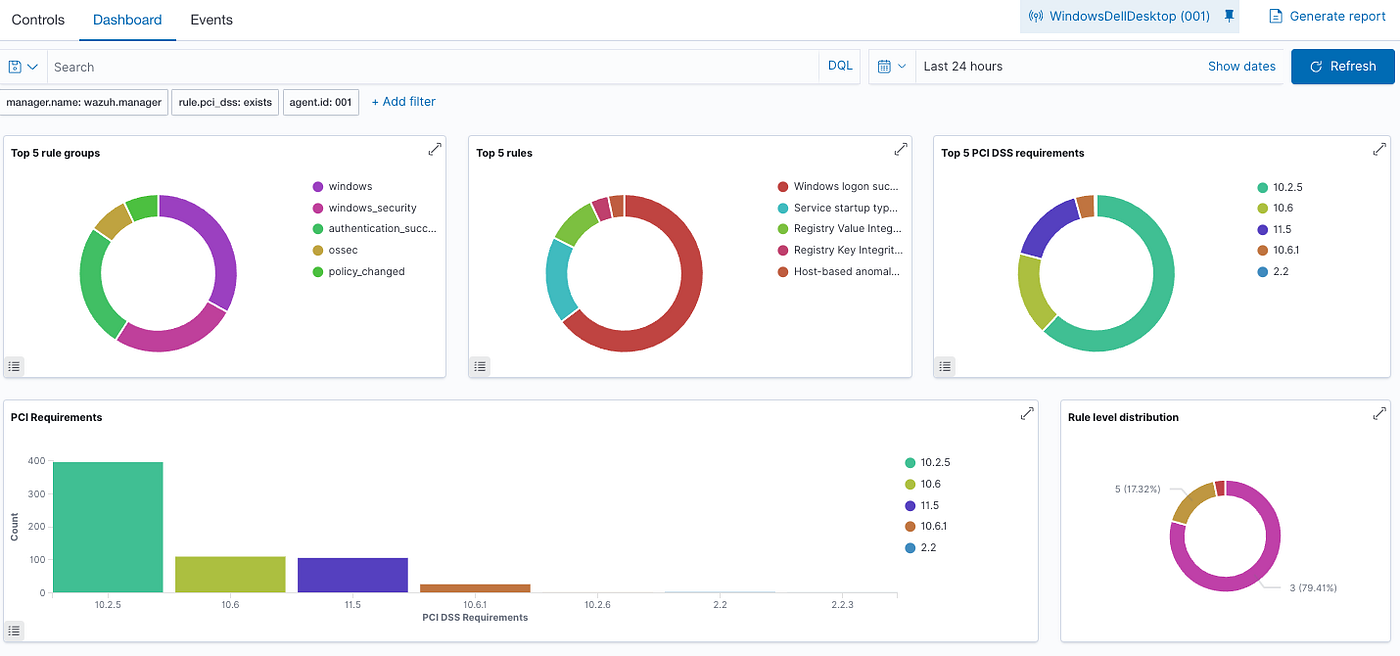Click authentication_success legend entry
1400x656 pixels.
tap(375, 229)
